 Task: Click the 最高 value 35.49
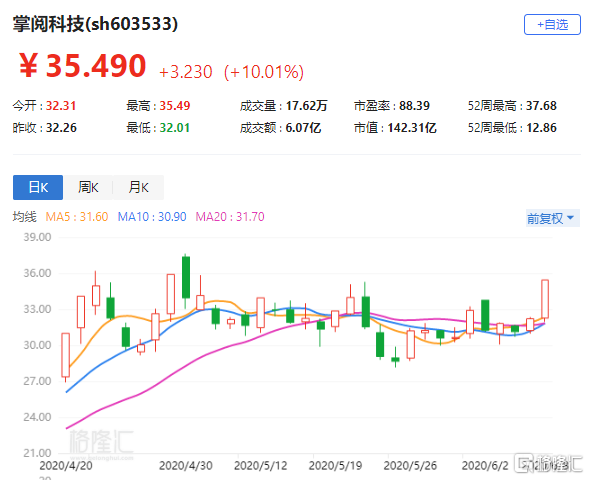coord(175,106)
